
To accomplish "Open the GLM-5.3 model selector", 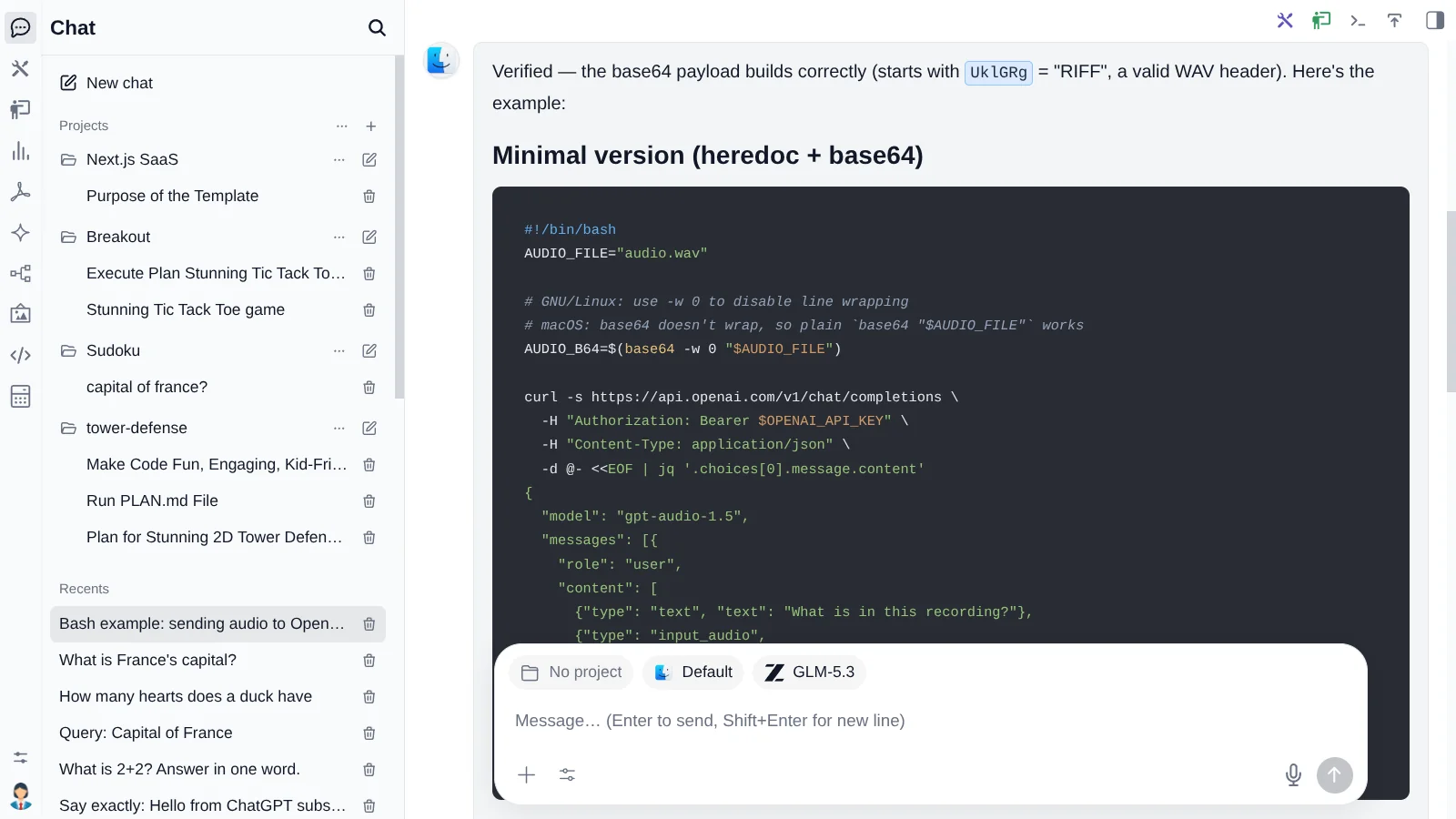I will [x=809, y=672].
